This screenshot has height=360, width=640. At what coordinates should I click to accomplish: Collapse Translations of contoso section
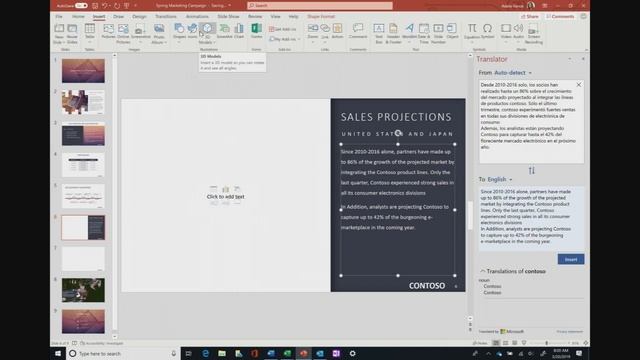[482, 271]
